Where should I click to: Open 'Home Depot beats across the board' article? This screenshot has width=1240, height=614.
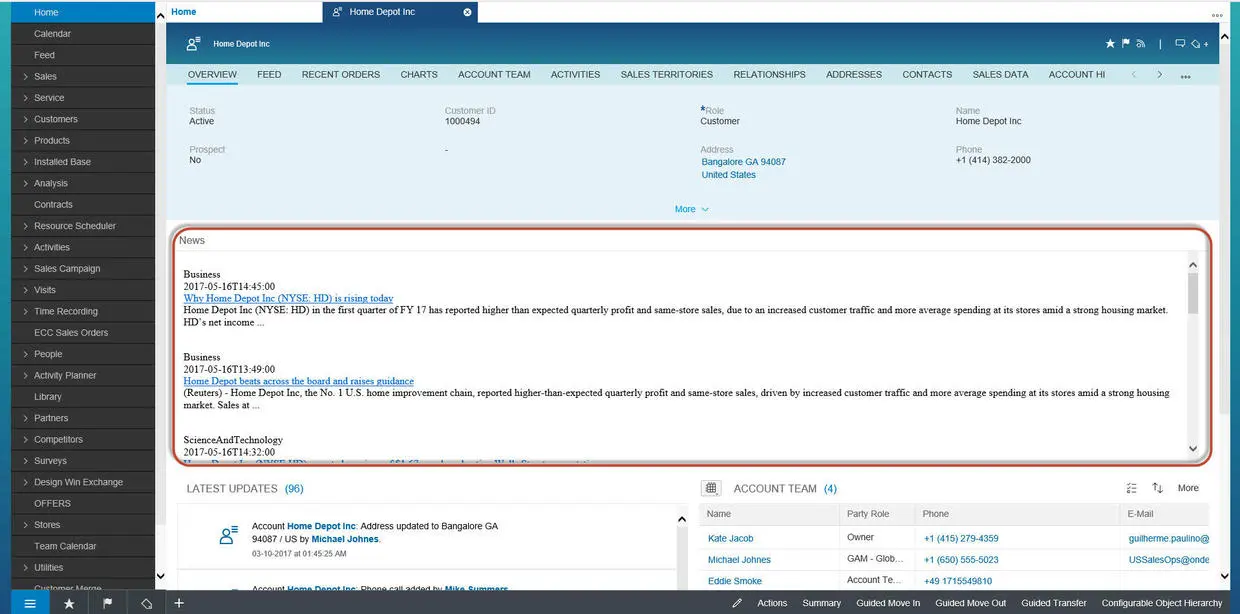click(298, 381)
